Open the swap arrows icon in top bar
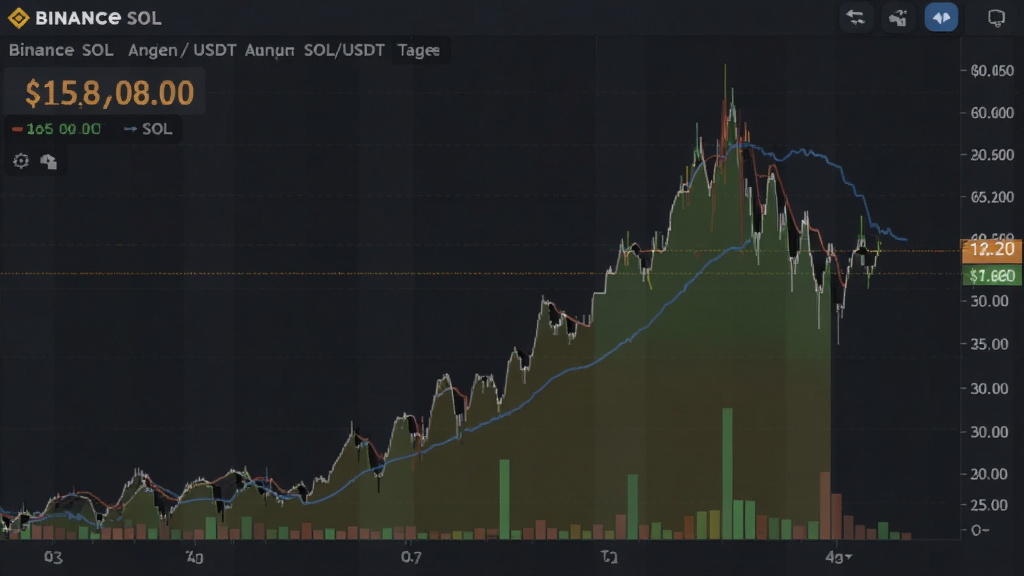 pyautogui.click(x=856, y=18)
